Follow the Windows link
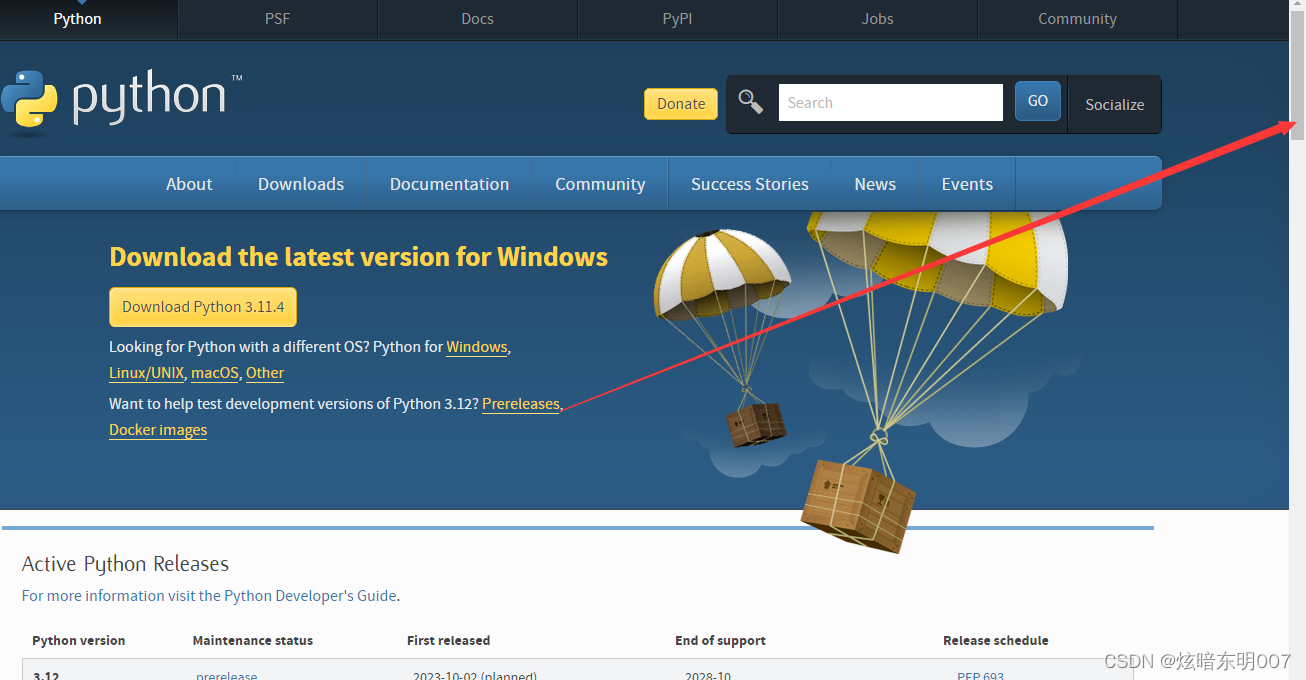1306x680 pixels. pos(477,347)
